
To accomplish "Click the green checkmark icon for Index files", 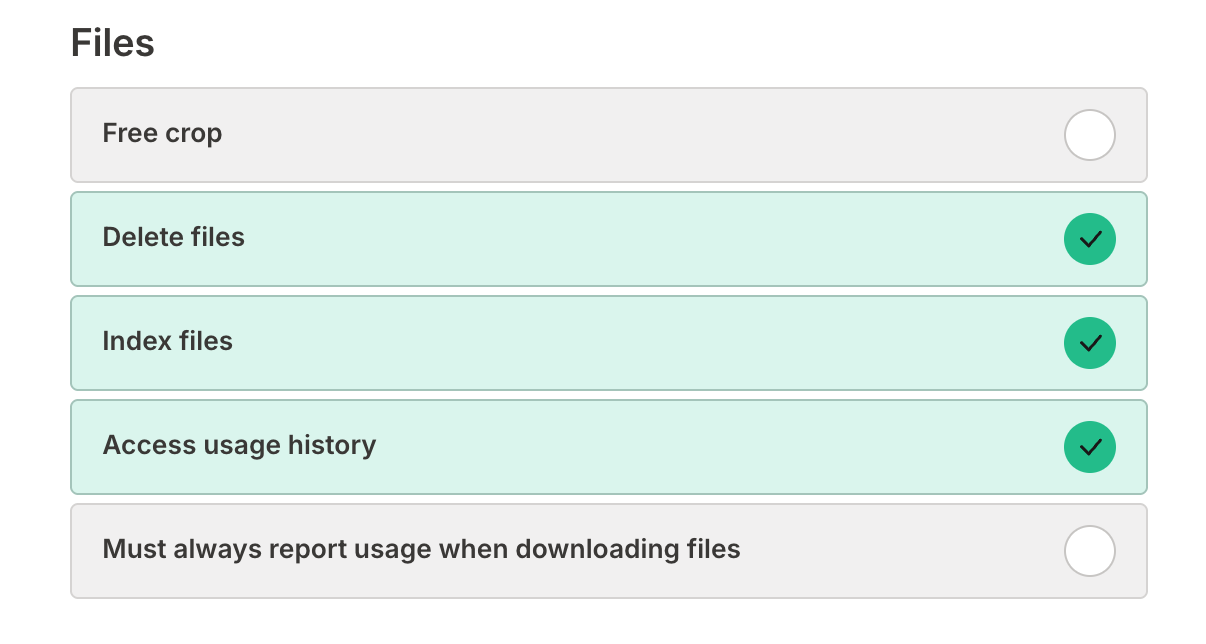I will [1089, 343].
